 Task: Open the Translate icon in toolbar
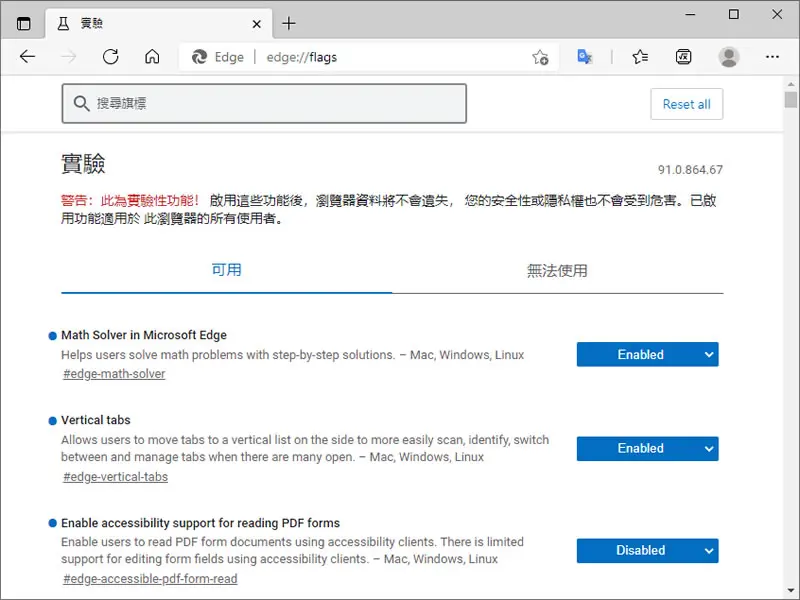[584, 57]
